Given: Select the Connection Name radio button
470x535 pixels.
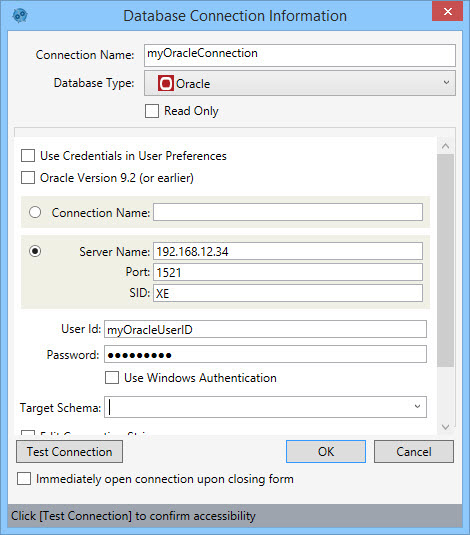Looking at the screenshot, I should point(35,212).
